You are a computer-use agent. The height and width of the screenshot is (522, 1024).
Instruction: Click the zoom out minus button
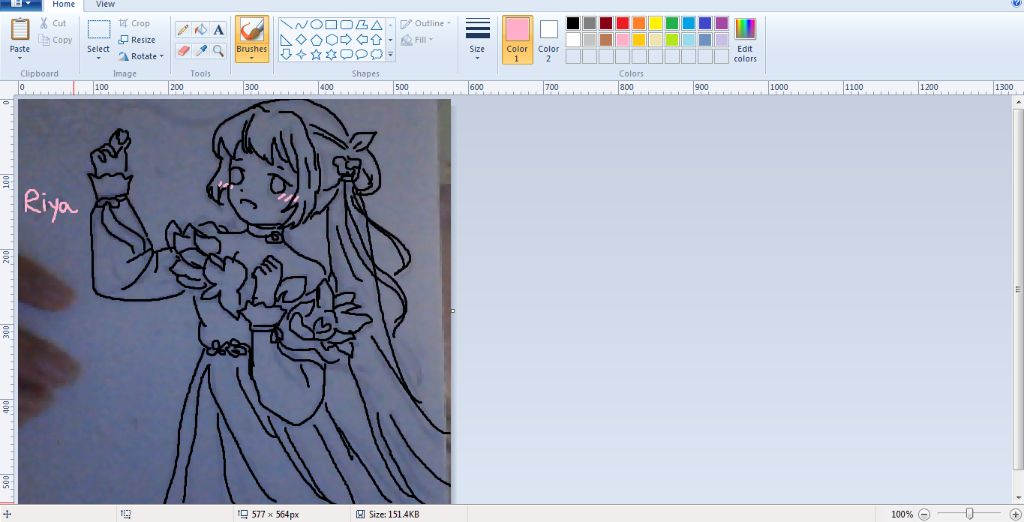[924, 514]
